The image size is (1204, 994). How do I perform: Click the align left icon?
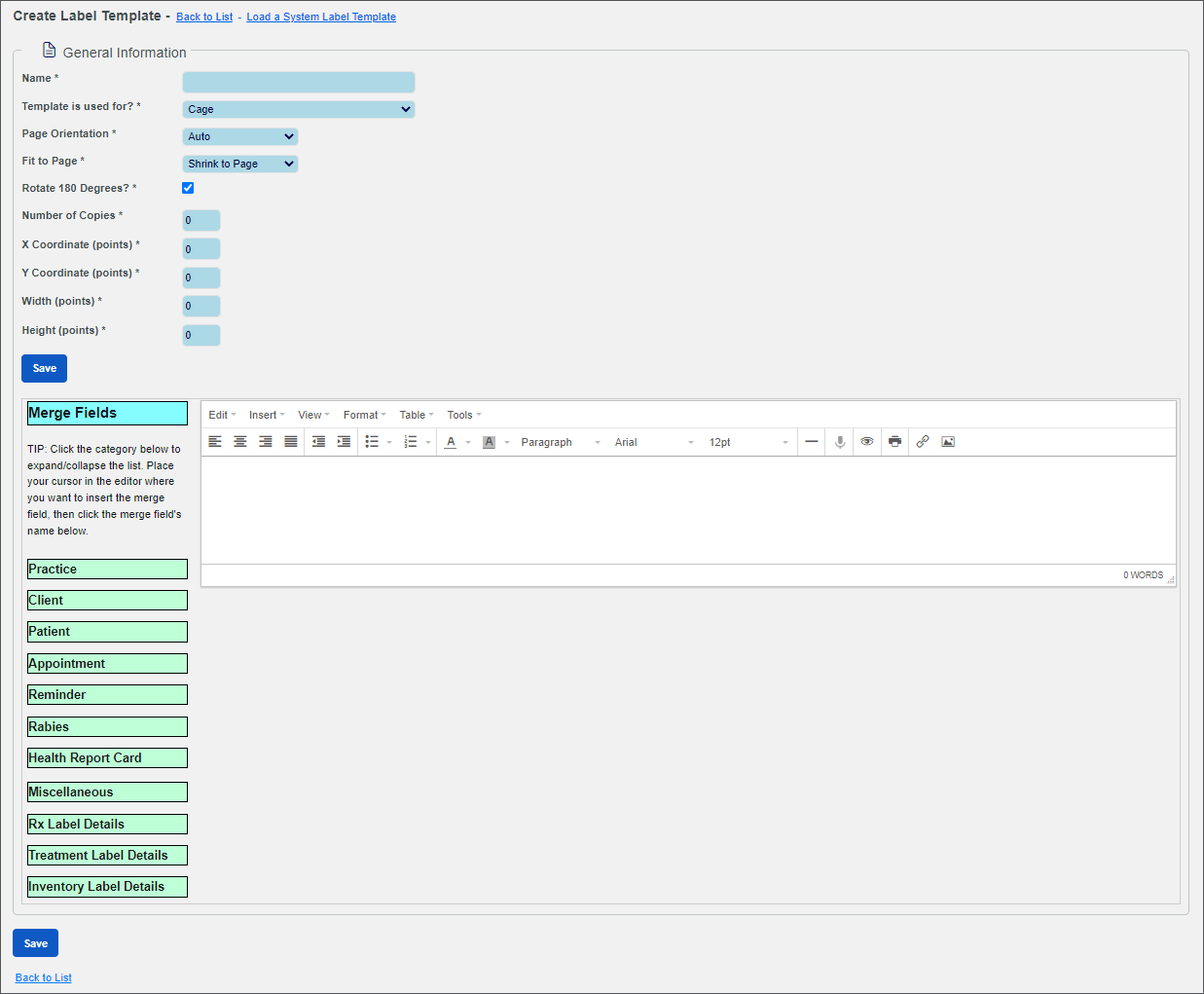click(x=215, y=442)
